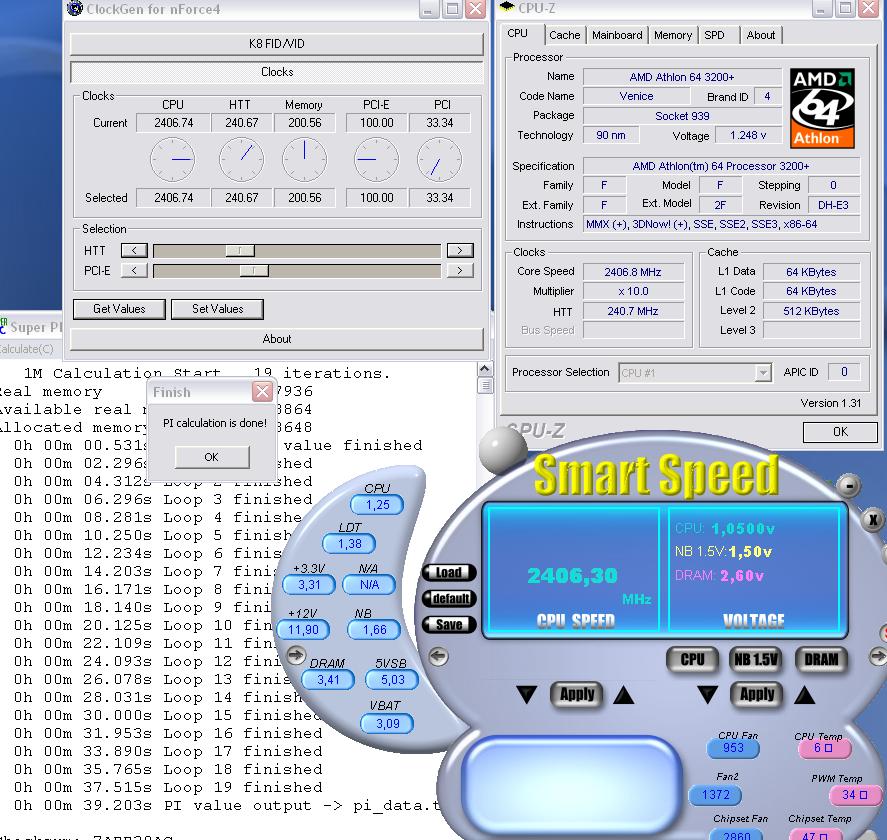
Task: Click the LDT 1,38 voltage readout
Action: 350,544
